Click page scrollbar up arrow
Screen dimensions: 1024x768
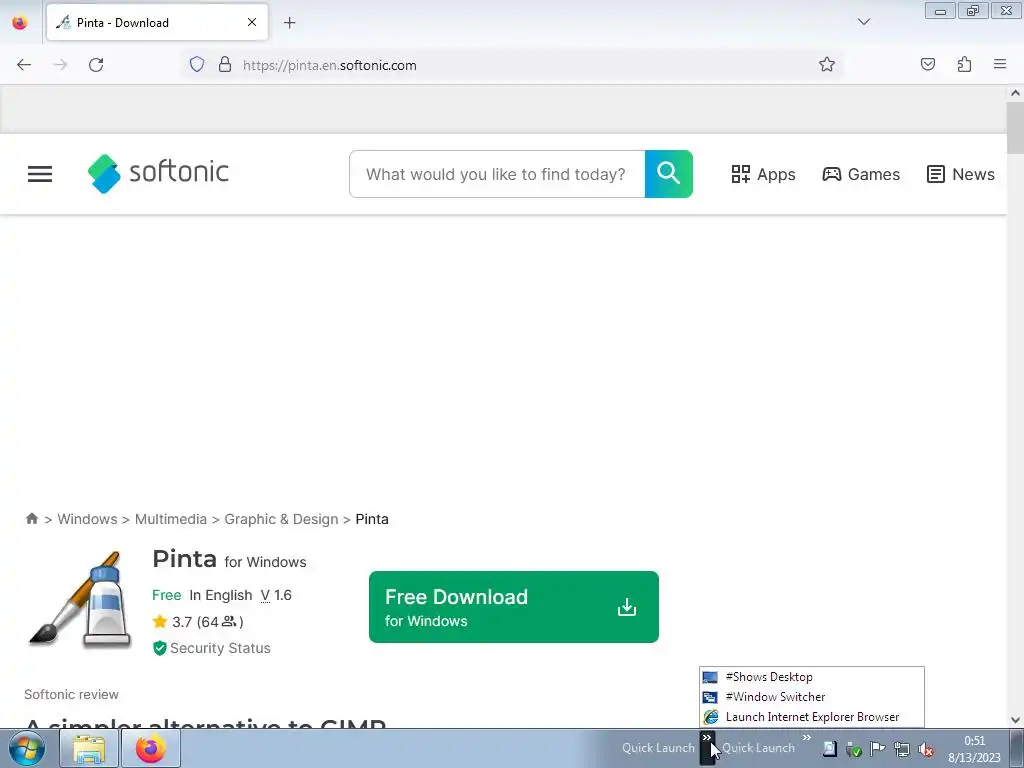pos(1015,93)
